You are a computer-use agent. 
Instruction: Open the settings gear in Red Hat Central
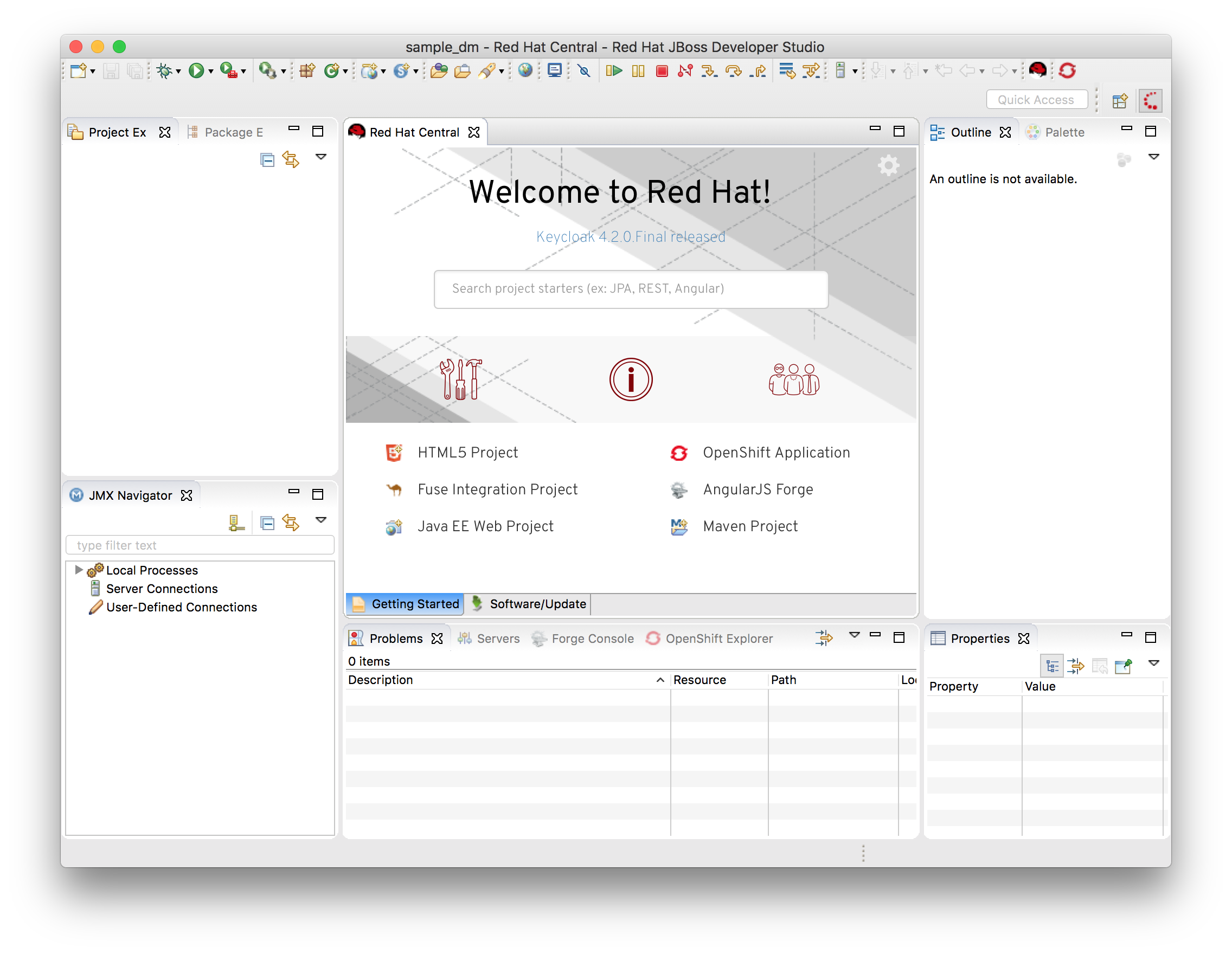pyautogui.click(x=888, y=165)
